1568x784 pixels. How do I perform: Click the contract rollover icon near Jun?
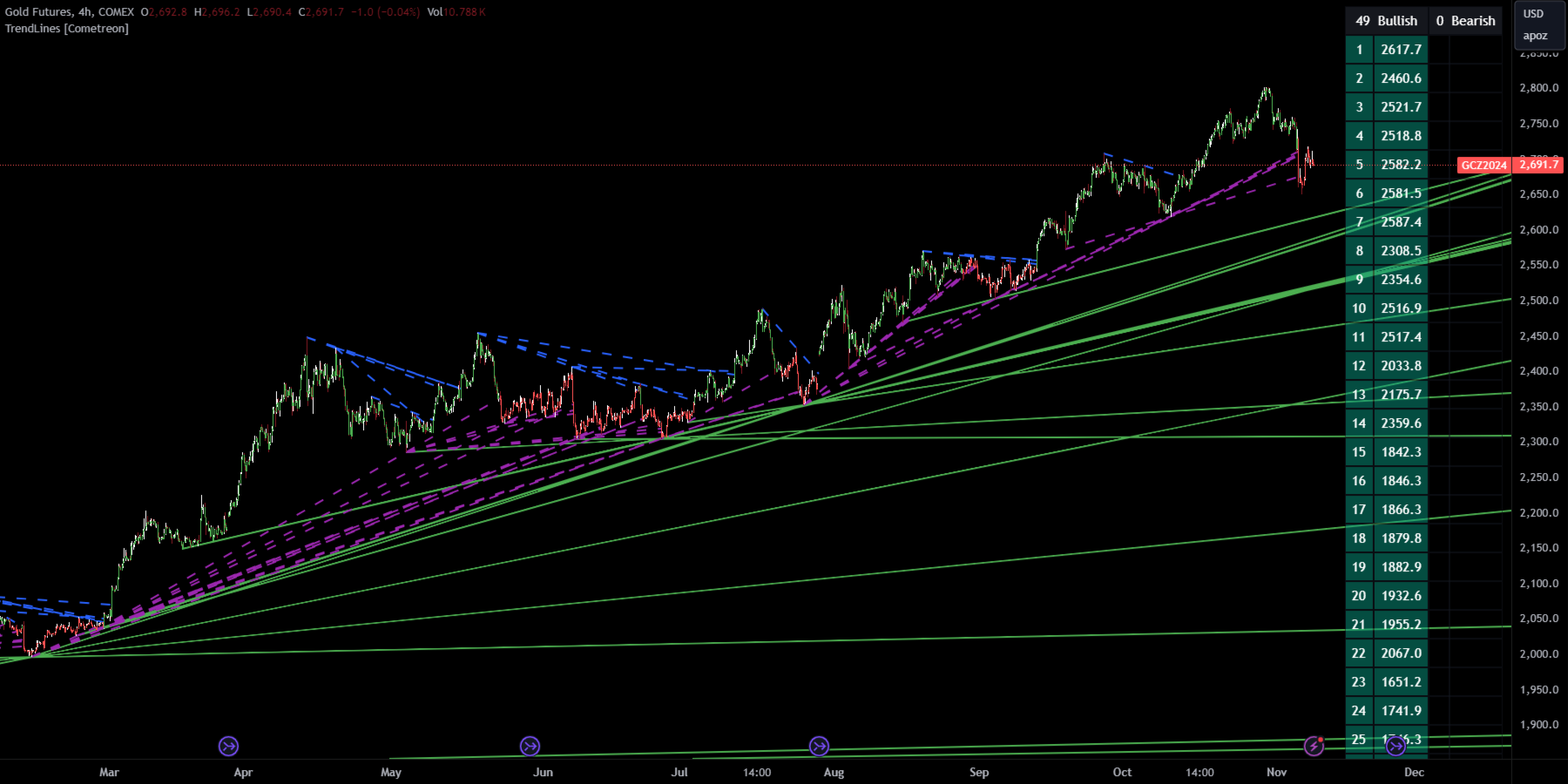tap(530, 747)
